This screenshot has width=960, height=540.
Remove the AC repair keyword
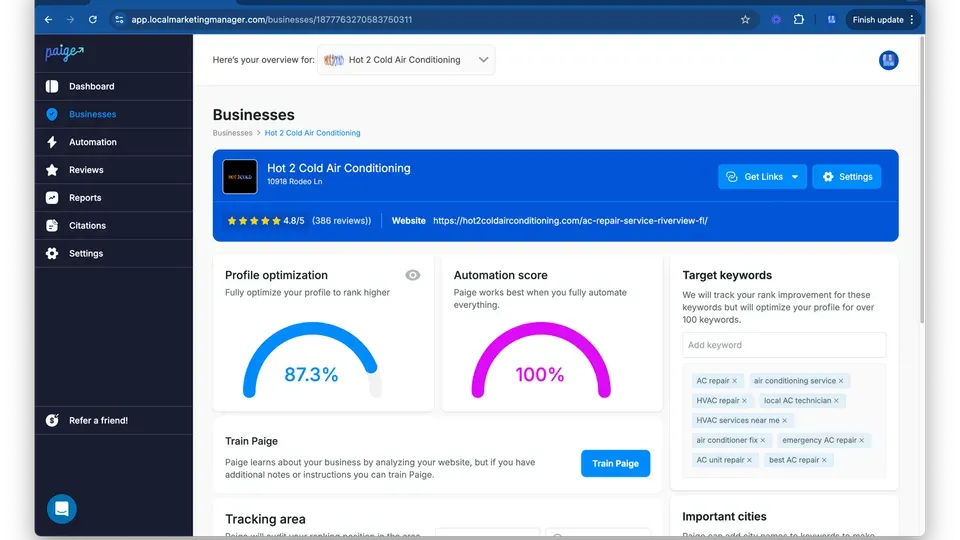click(x=735, y=381)
